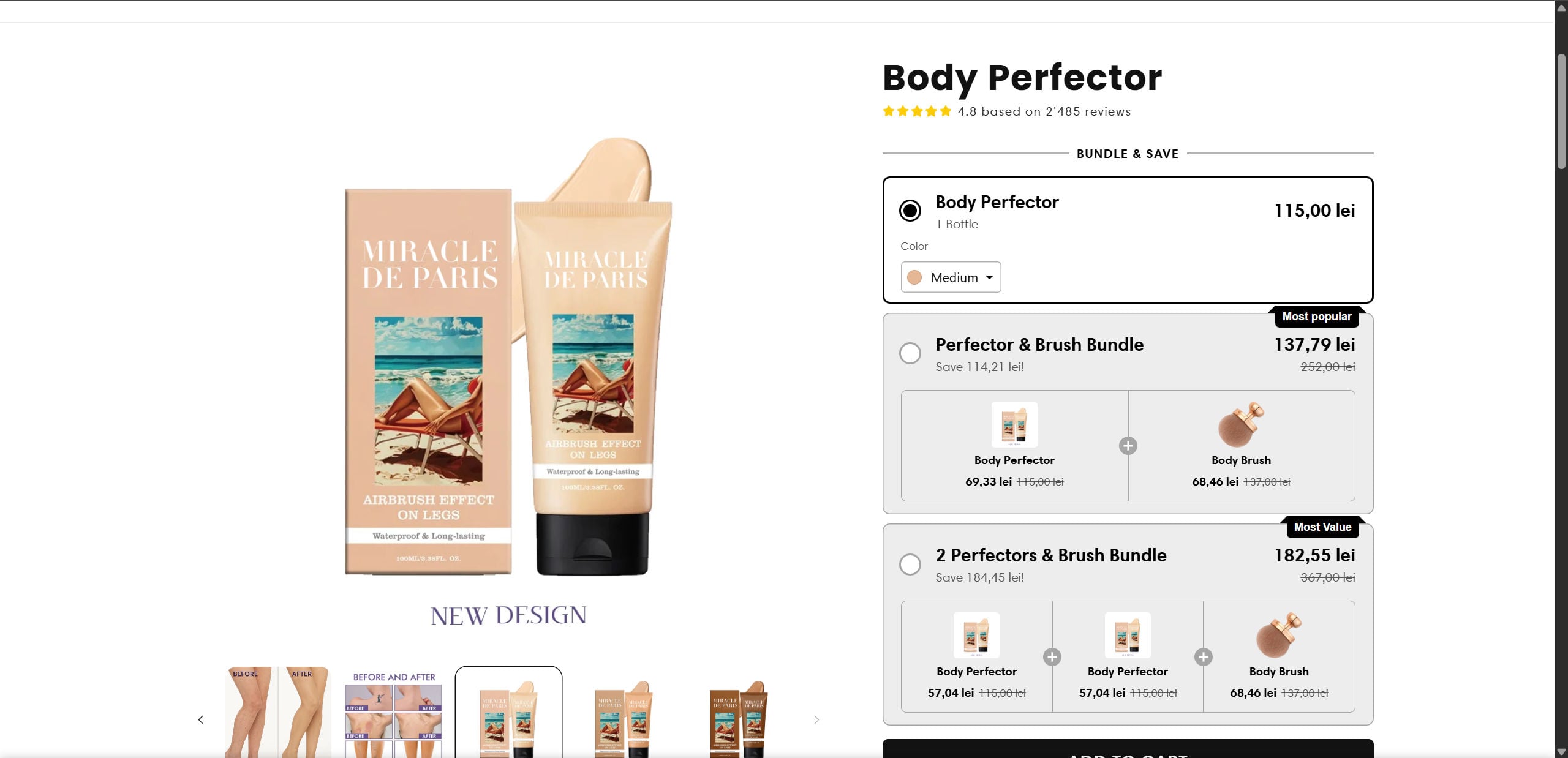Screen dimensions: 1568x758
Task: Click next arrow in thumbnail carousel
Action: 816,719
